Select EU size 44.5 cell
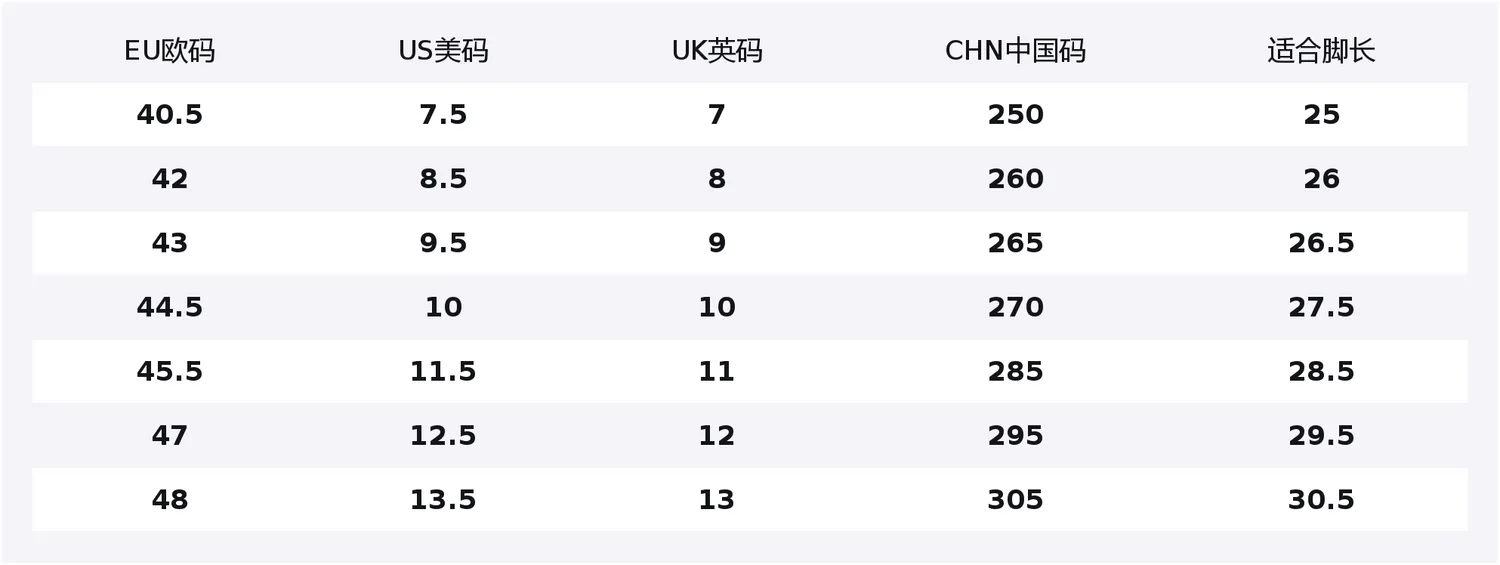 (x=169, y=307)
